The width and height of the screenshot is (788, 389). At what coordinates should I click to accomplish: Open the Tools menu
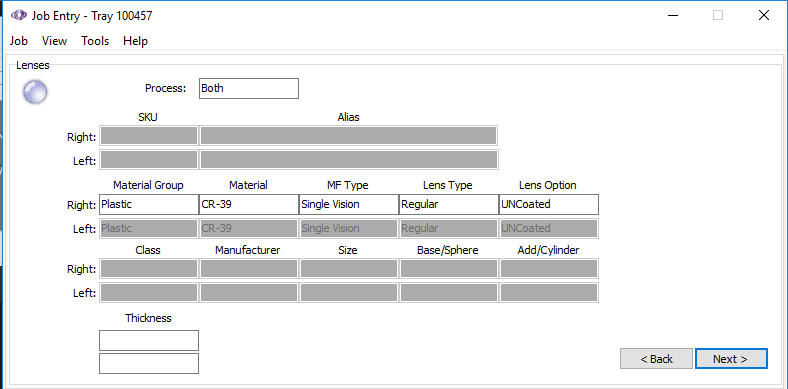(x=95, y=41)
